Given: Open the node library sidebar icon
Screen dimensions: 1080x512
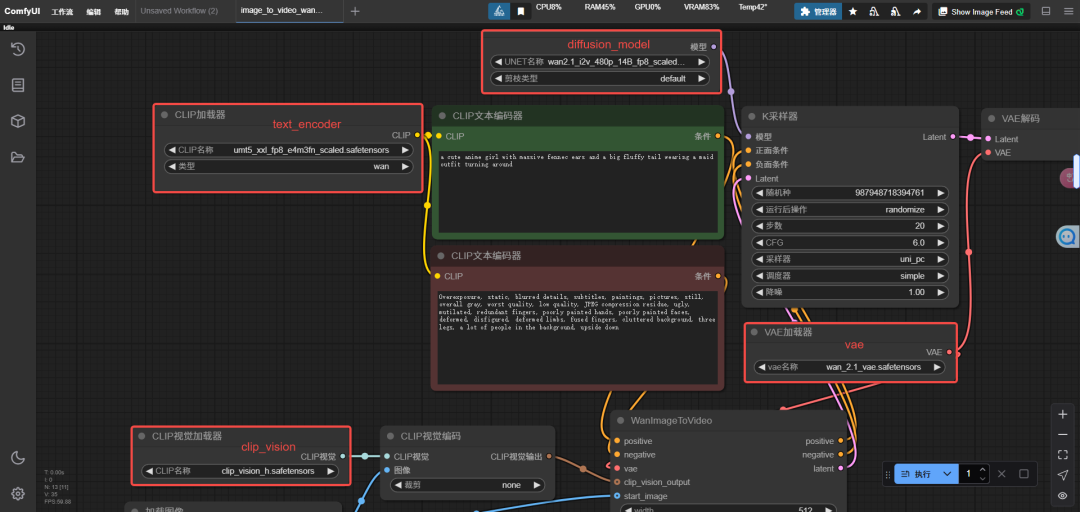Looking at the screenshot, I should point(18,85).
